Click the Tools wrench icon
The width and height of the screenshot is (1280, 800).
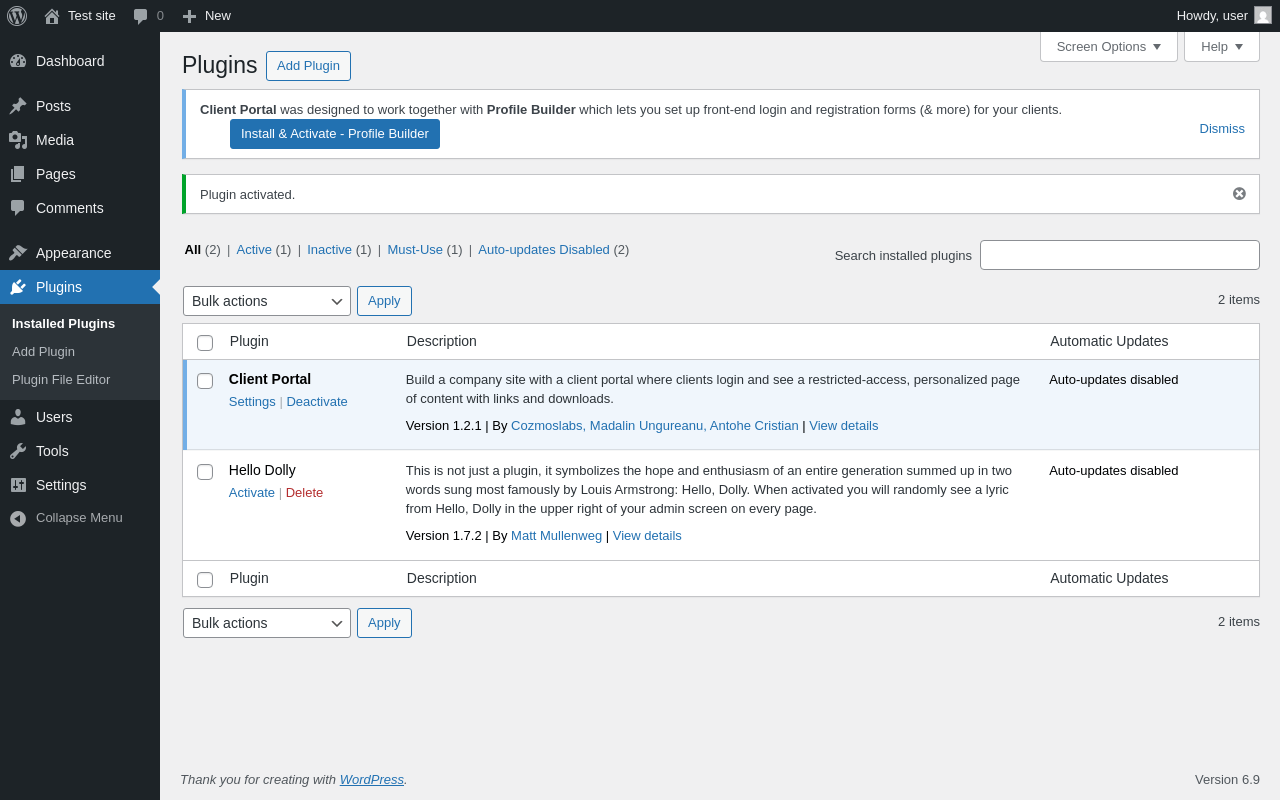pos(18,451)
